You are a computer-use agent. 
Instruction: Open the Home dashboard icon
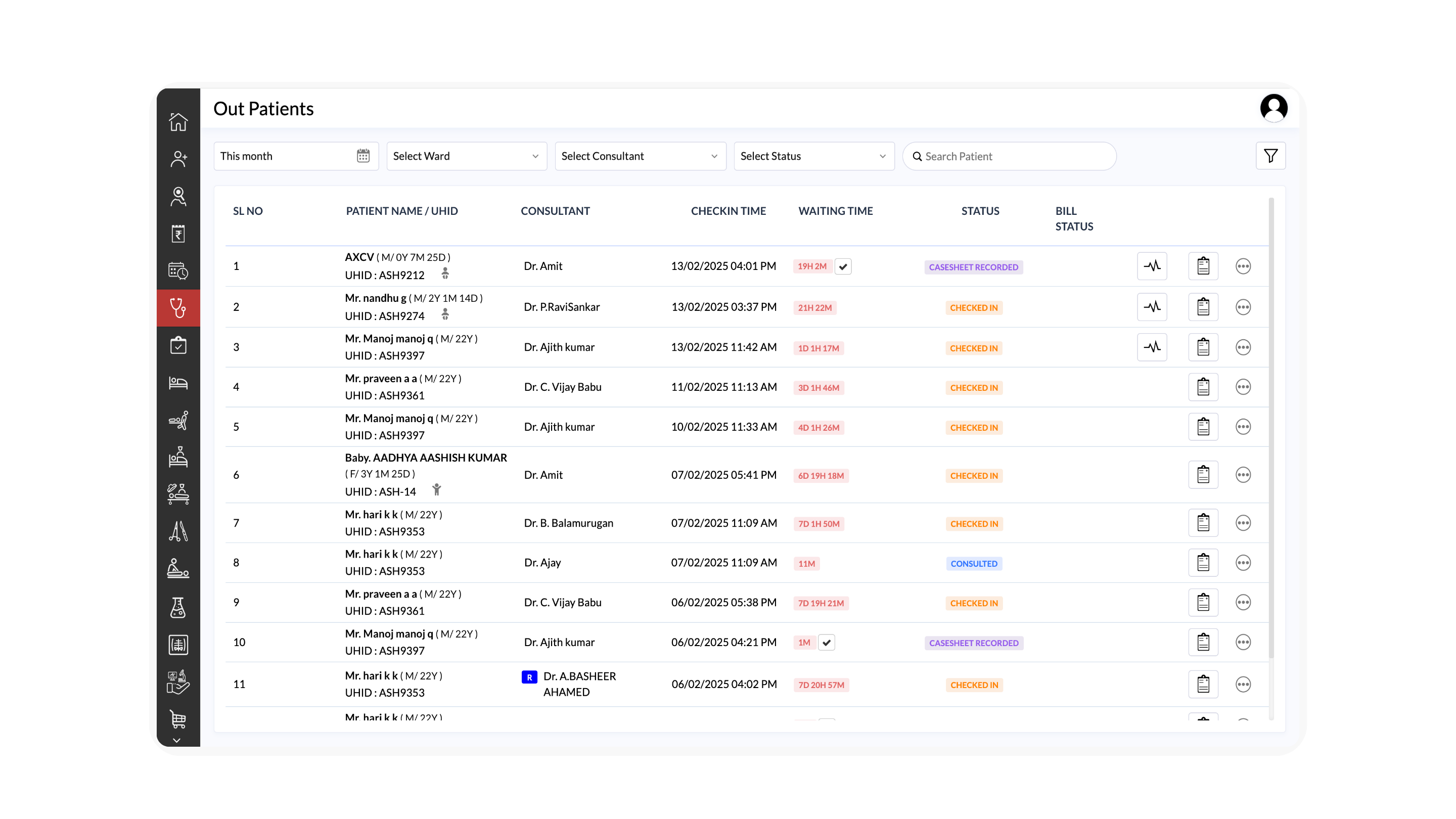coord(178,121)
